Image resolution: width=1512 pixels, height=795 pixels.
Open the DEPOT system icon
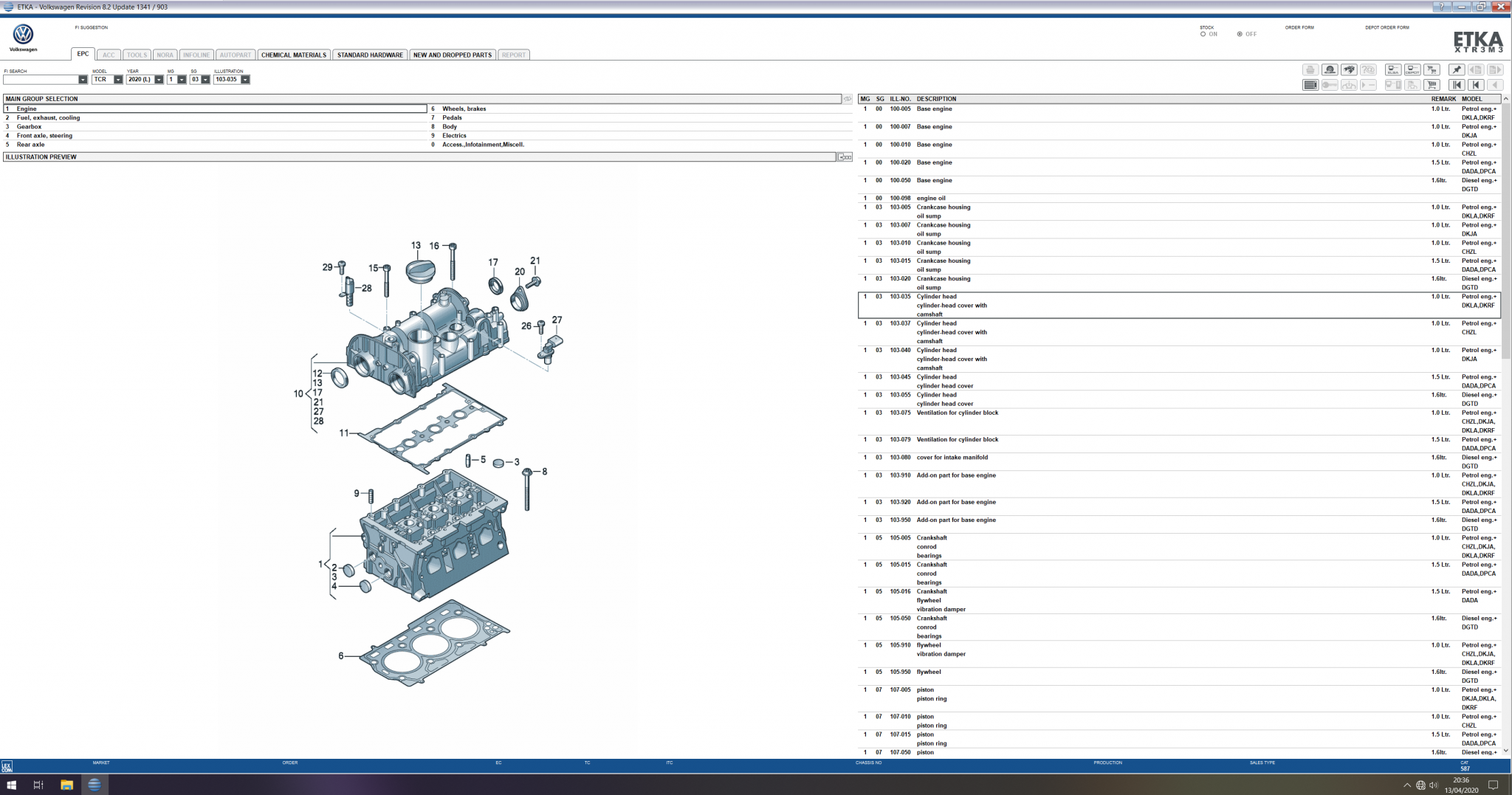click(x=1411, y=70)
